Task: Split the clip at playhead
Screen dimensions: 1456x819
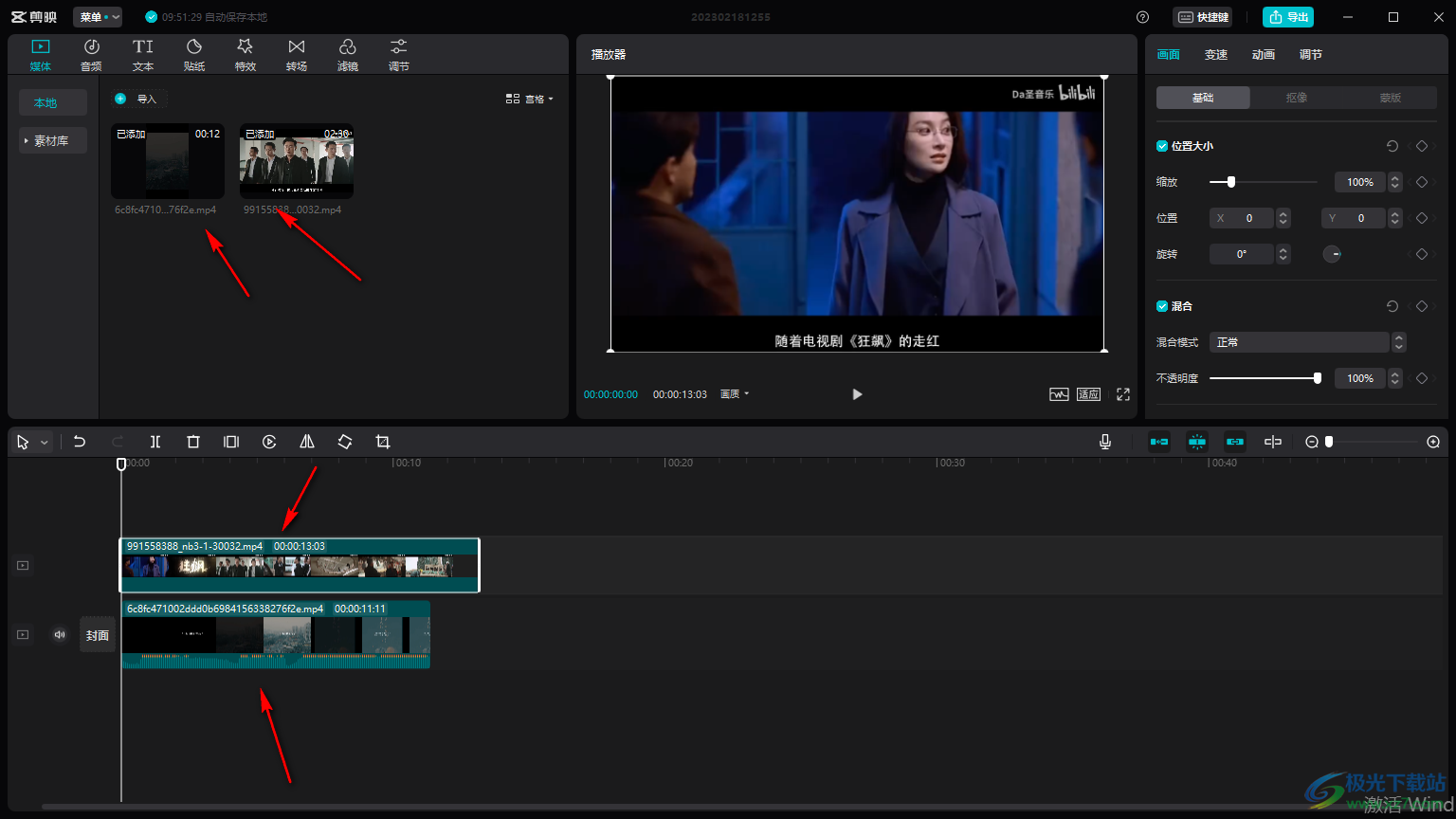Action: [x=155, y=442]
